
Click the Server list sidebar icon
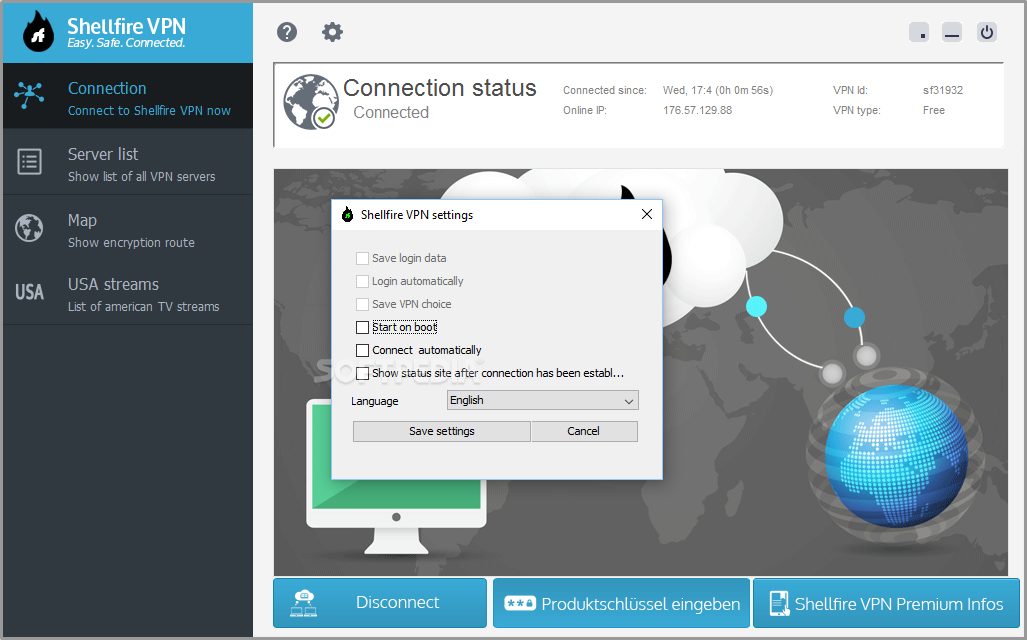(29, 161)
